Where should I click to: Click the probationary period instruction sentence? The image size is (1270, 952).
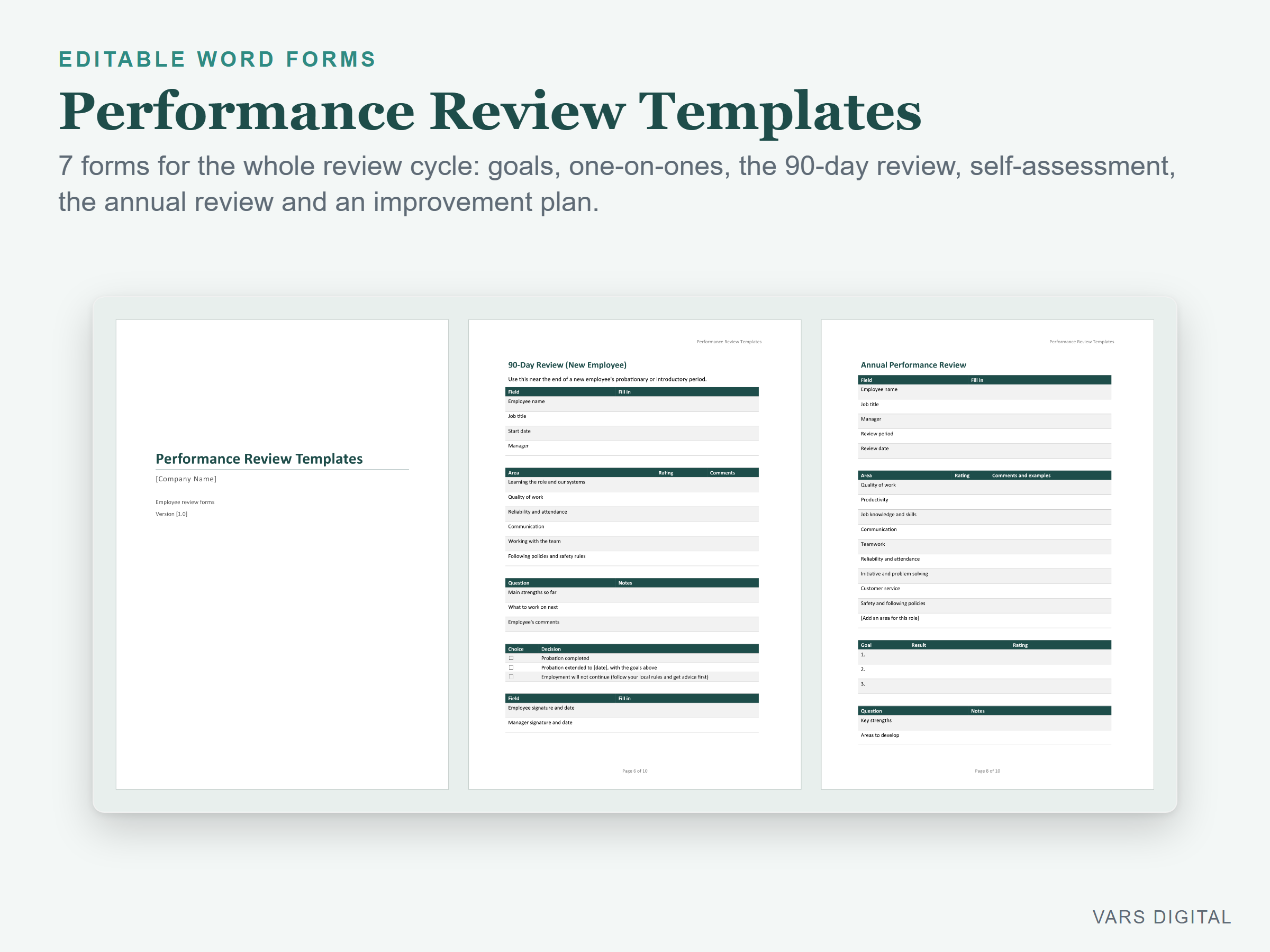[607, 379]
